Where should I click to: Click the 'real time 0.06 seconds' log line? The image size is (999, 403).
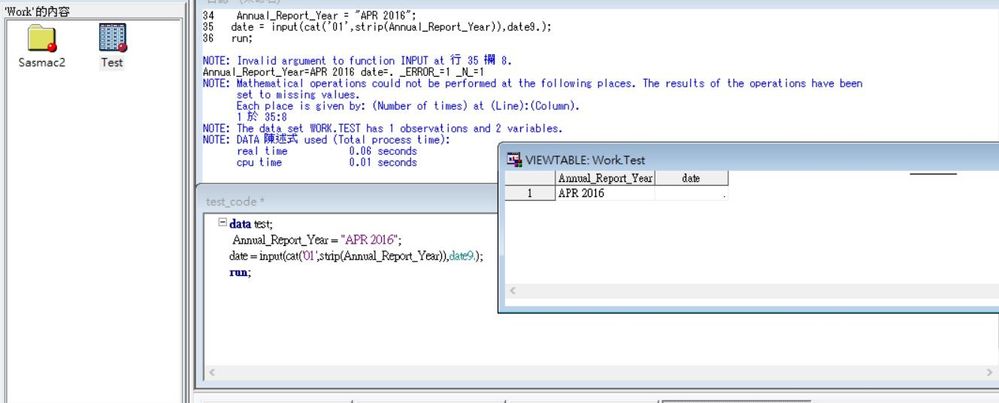[x=327, y=152]
